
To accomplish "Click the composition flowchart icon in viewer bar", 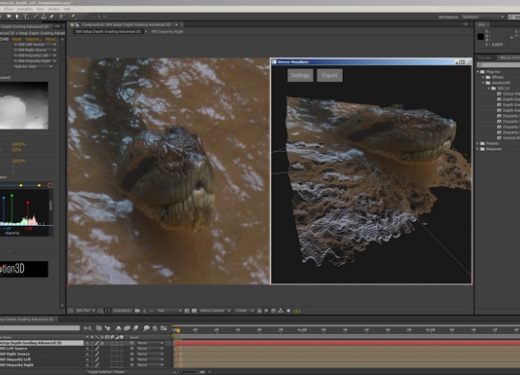I will click(281, 311).
